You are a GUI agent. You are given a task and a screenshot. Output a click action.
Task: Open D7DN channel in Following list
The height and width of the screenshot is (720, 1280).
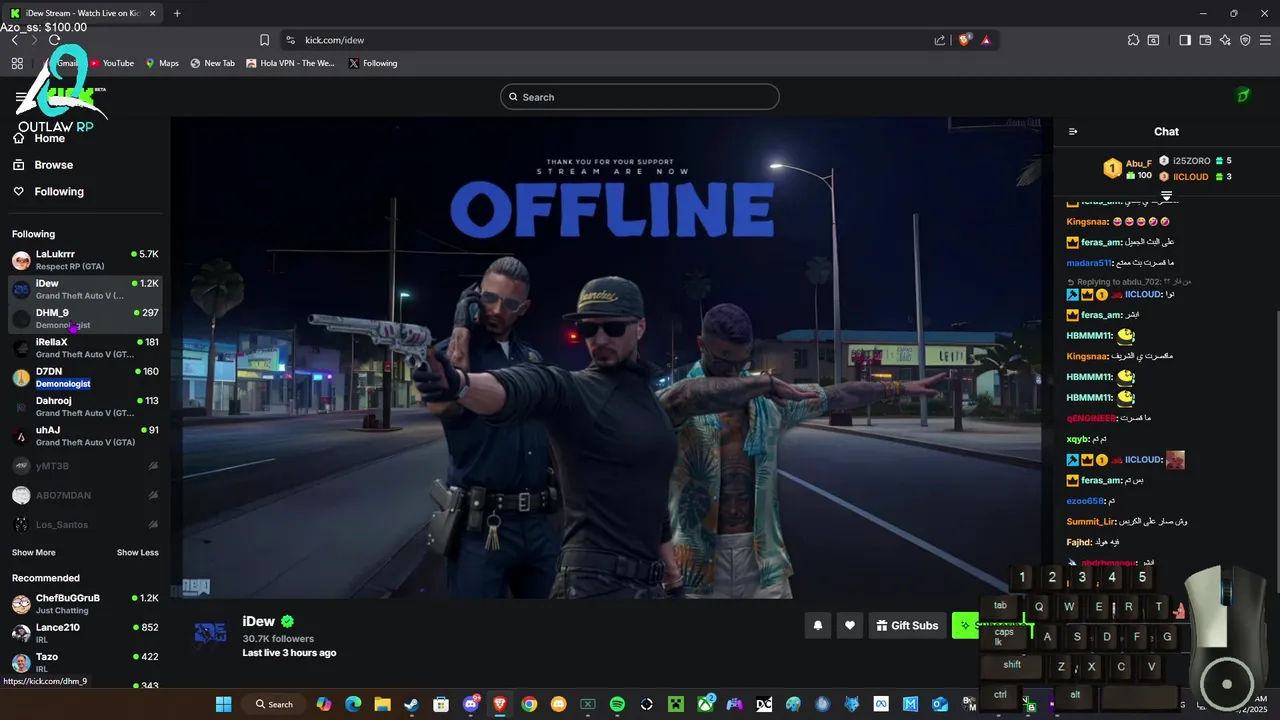tap(85, 377)
